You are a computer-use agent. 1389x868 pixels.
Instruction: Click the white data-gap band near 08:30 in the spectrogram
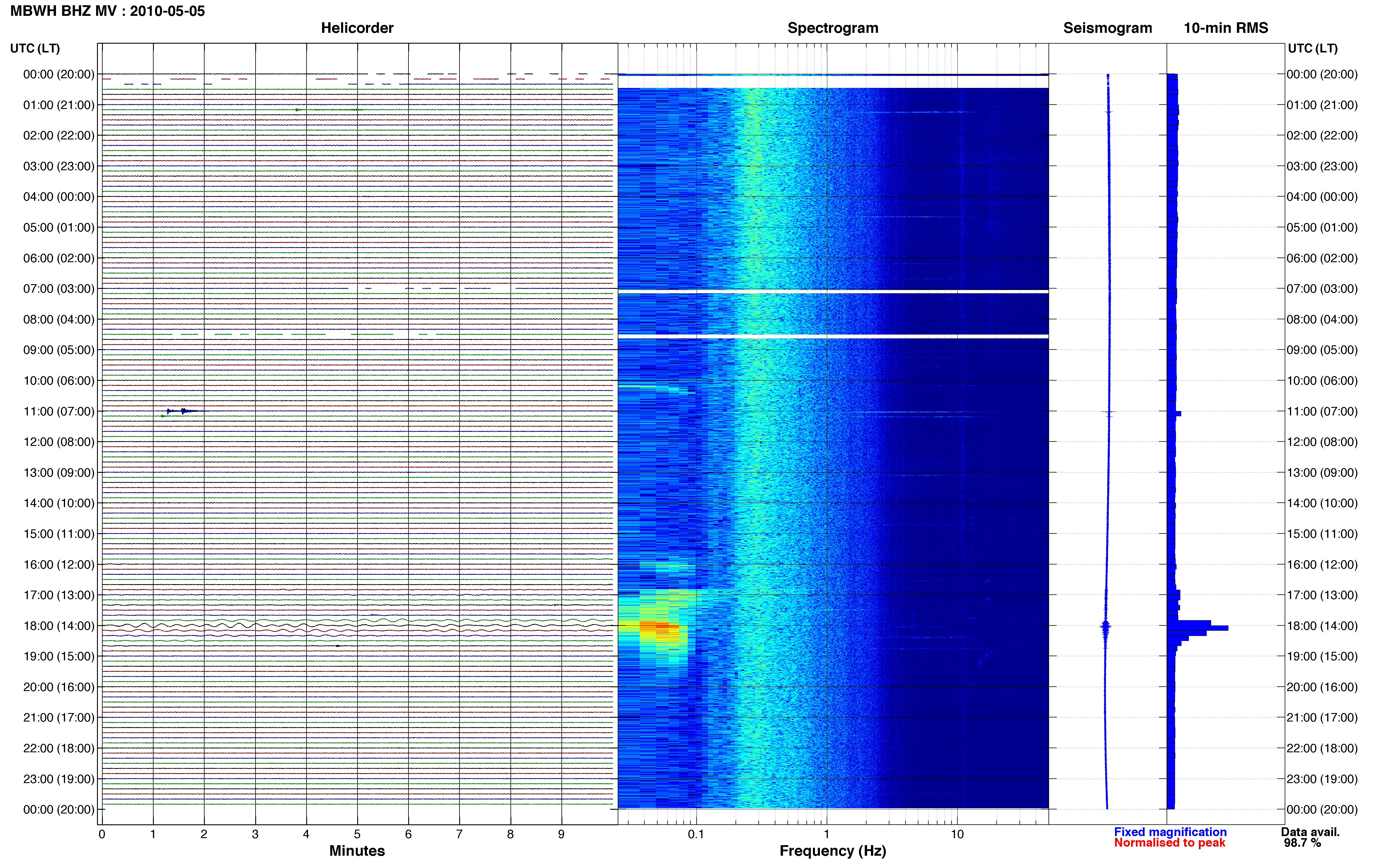click(x=833, y=336)
